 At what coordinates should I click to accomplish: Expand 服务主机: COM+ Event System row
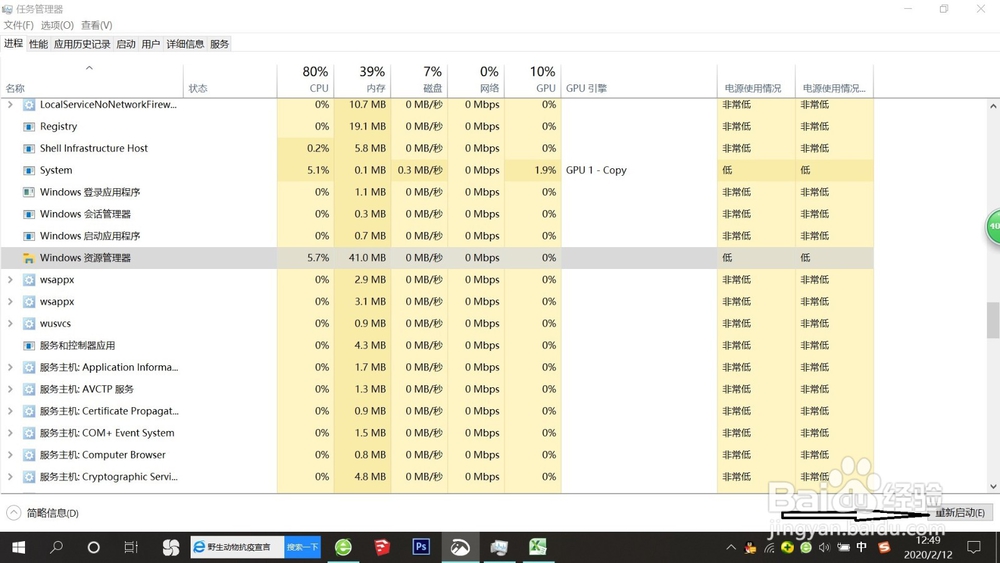point(10,433)
